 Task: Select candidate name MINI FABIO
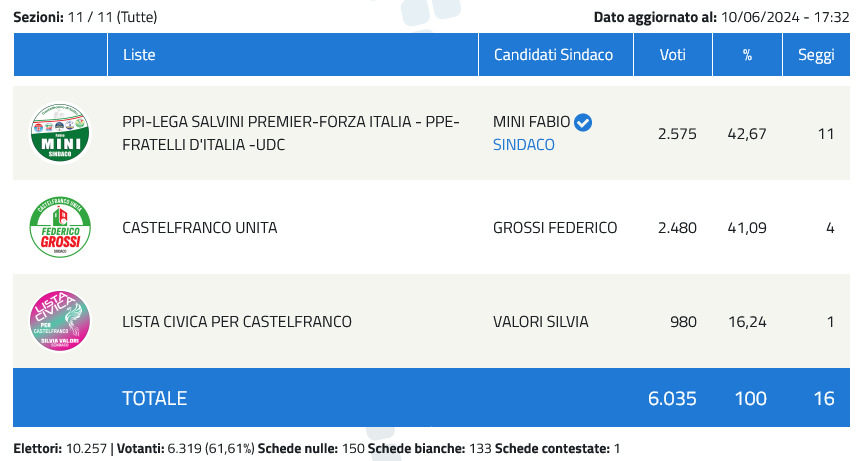click(531, 122)
